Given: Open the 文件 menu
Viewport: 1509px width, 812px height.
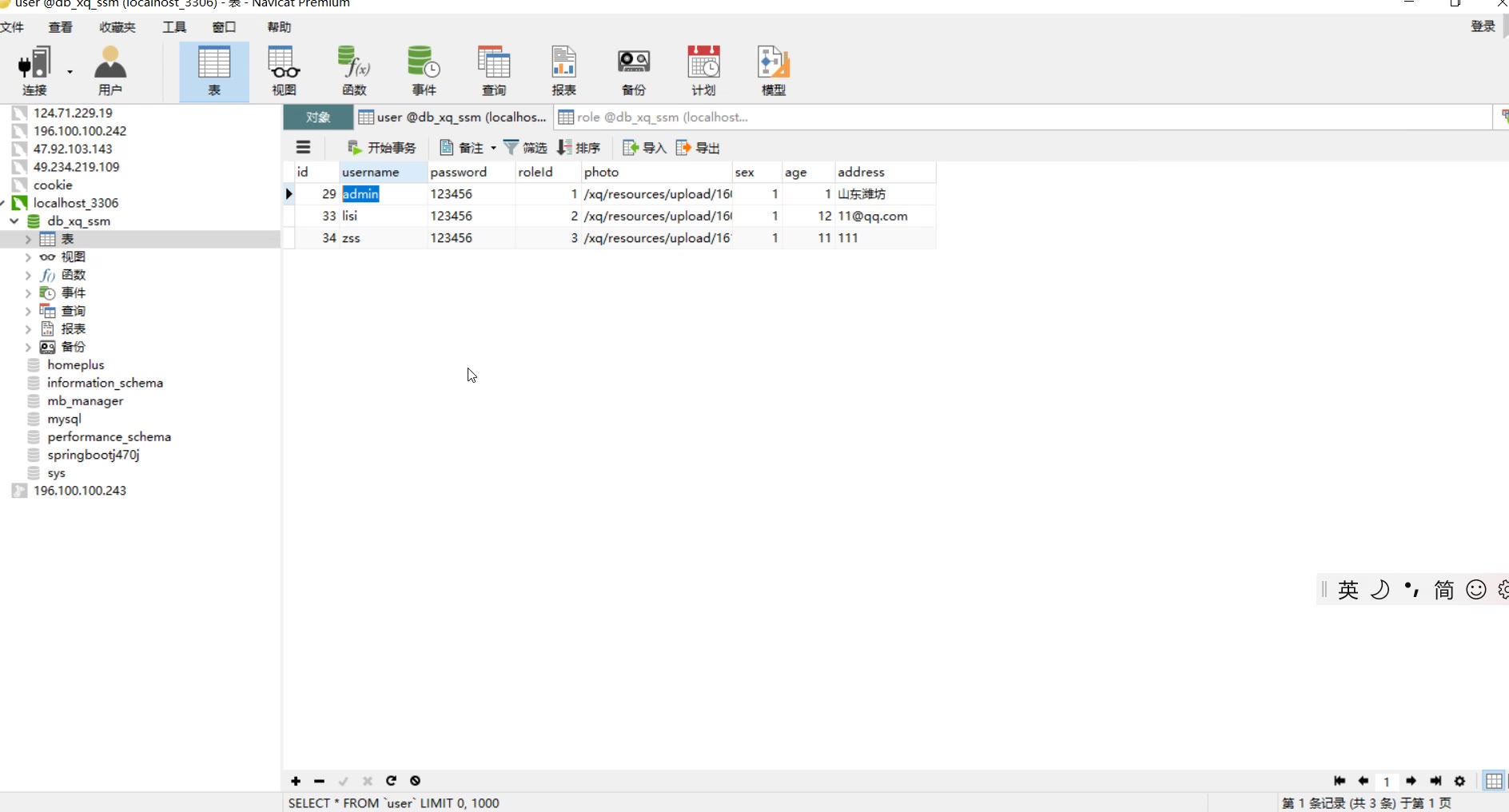Looking at the screenshot, I should point(12,27).
